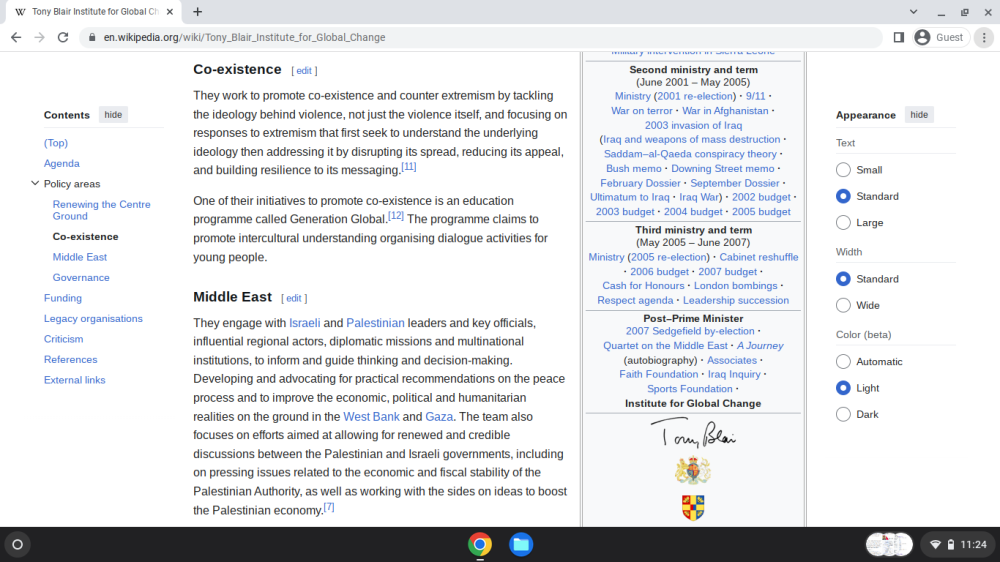Open the Downing Street memo link
The height and width of the screenshot is (562, 1000).
coord(723,168)
